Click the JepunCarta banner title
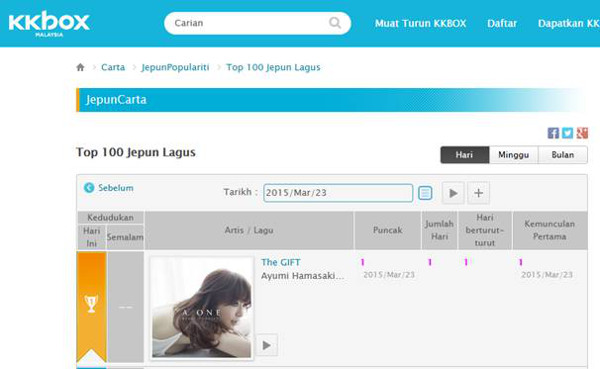The image size is (600, 369). click(x=116, y=100)
